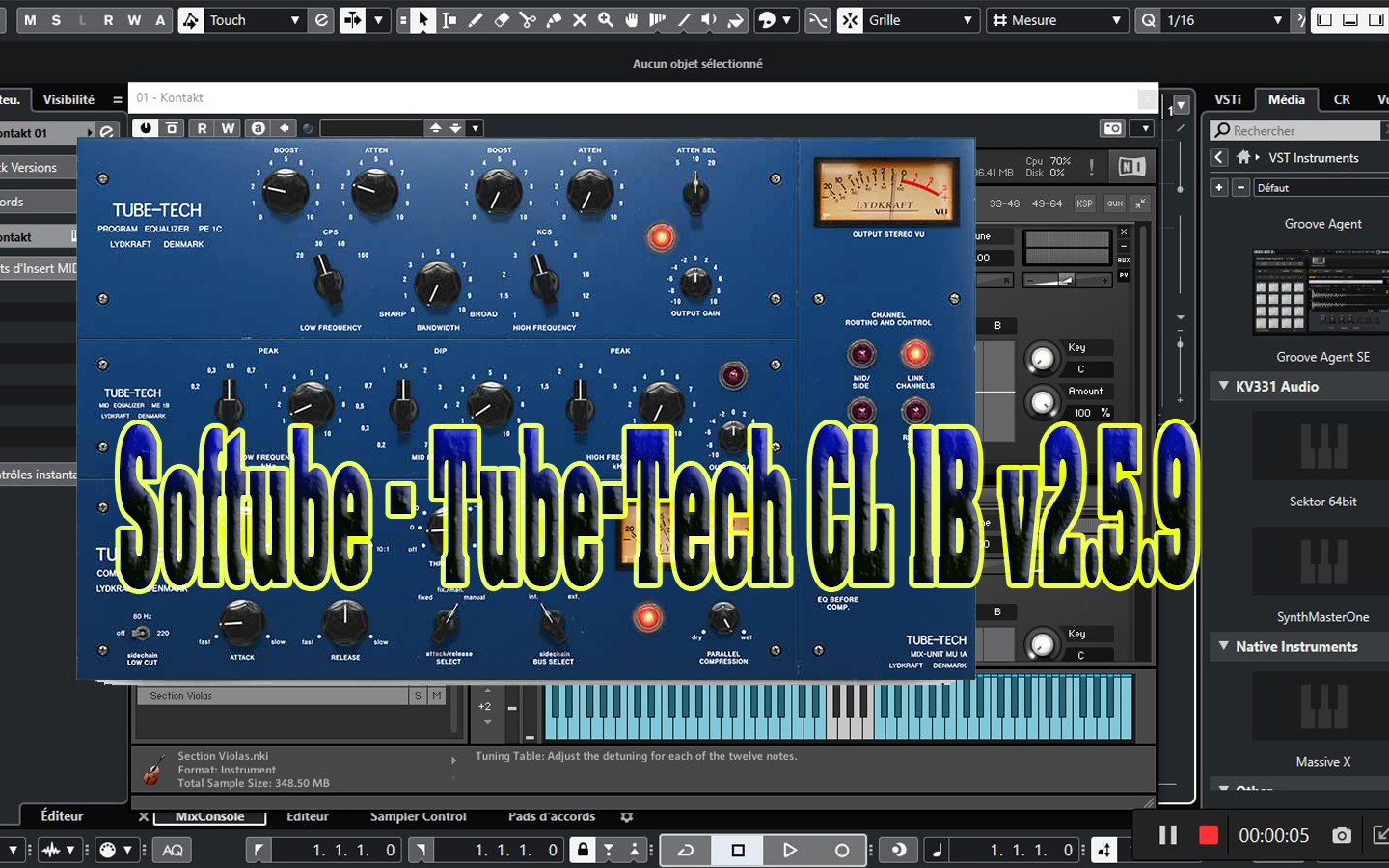Toggle global Mute M button
Image resolution: width=1389 pixels, height=868 pixels.
coord(30,20)
